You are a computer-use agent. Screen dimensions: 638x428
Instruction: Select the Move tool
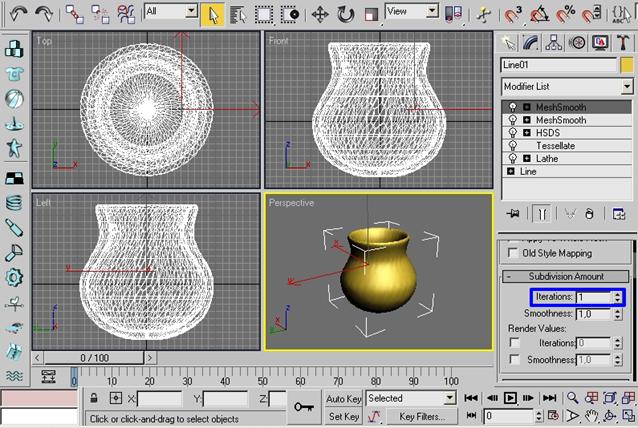(x=320, y=14)
